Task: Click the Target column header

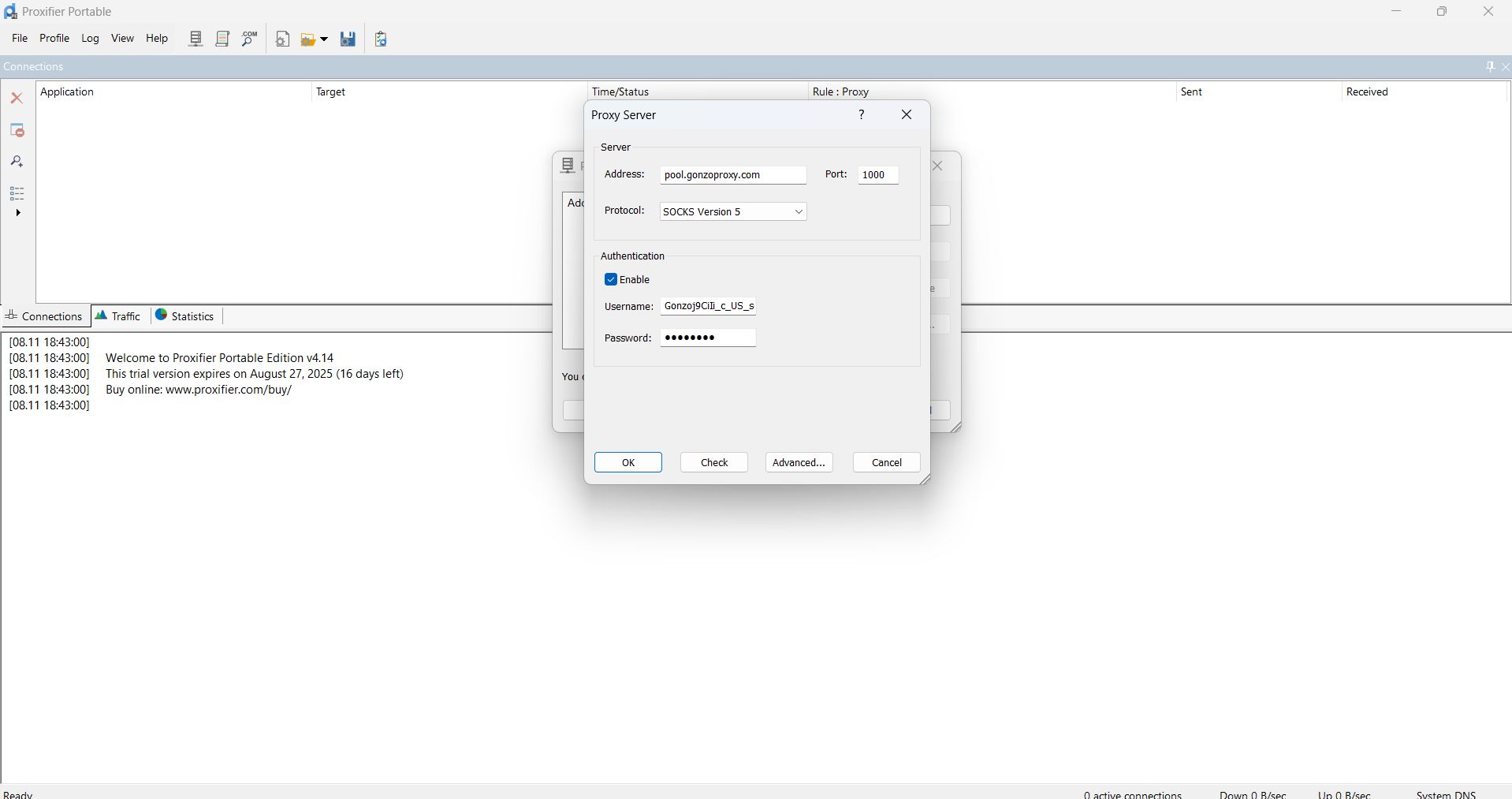Action: coord(449,91)
